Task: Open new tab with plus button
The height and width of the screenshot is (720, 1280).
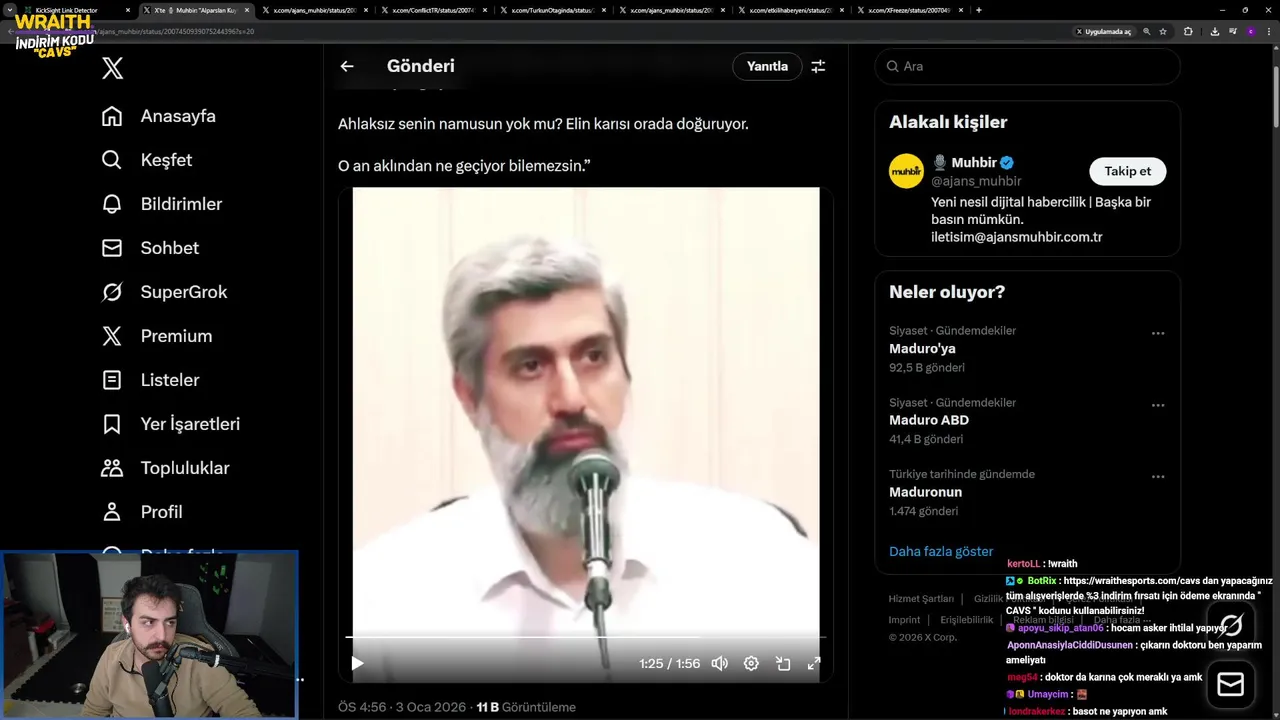Action: point(978,10)
